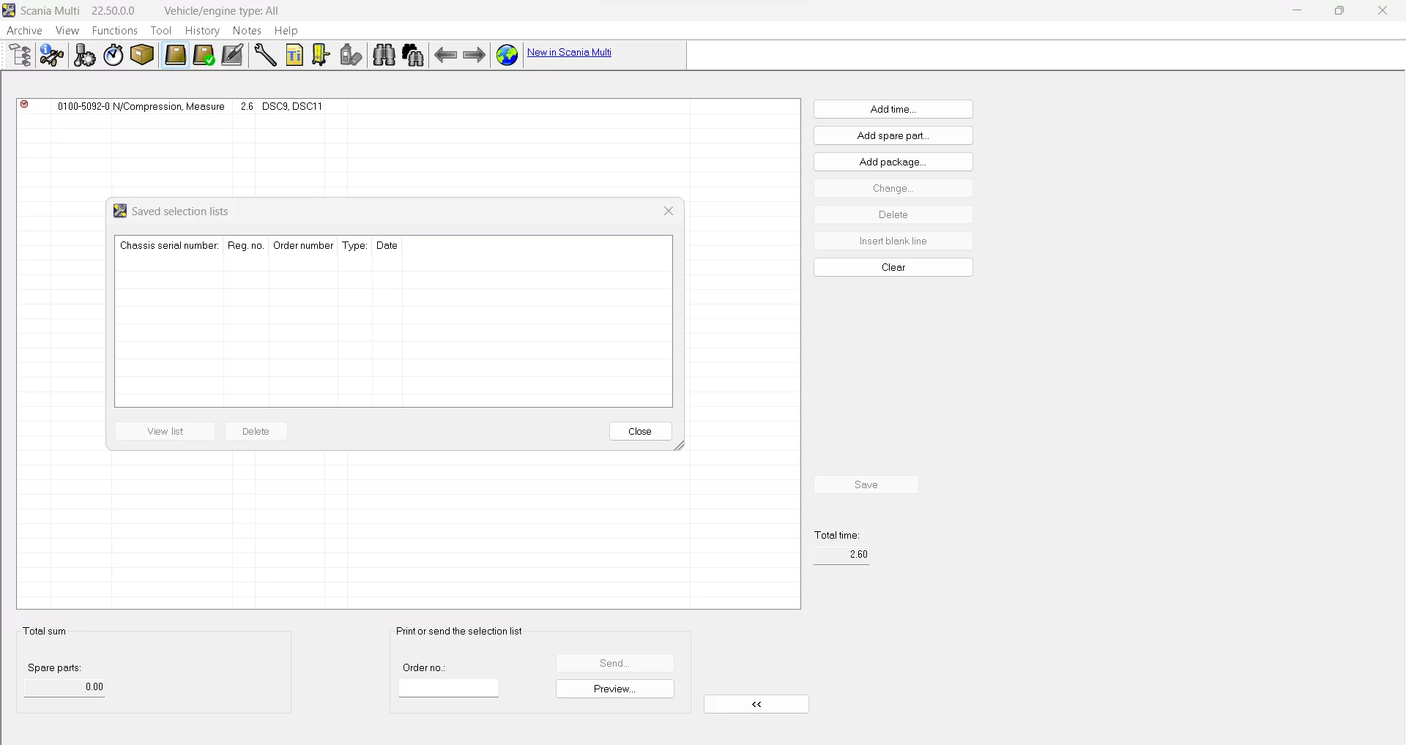Click the stopwatch standard times icon
The width and height of the screenshot is (1406, 745).
click(113, 55)
